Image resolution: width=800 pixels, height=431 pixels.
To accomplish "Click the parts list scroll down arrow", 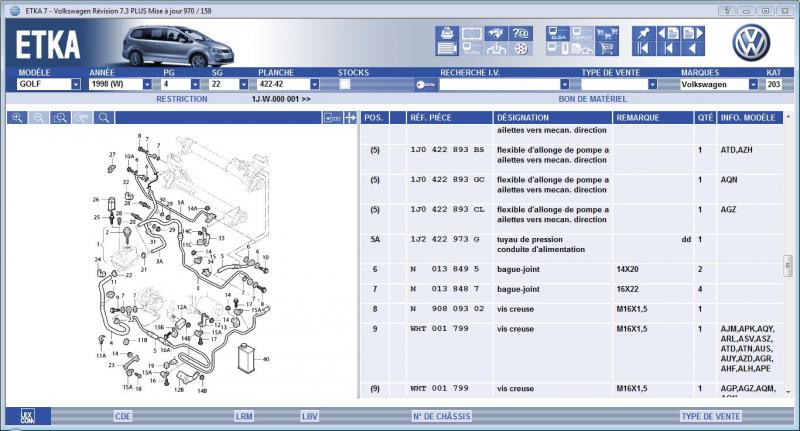I will [788, 392].
